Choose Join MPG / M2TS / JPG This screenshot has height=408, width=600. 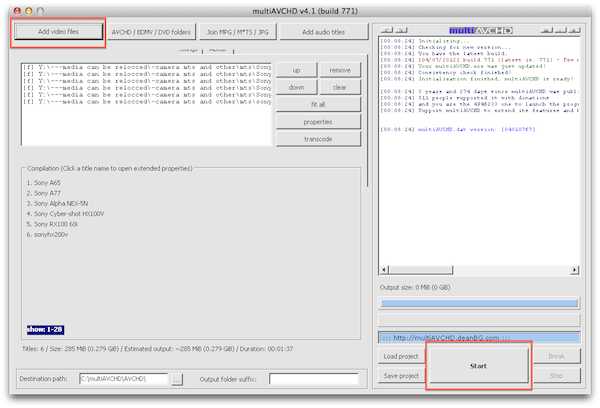[x=238, y=32]
